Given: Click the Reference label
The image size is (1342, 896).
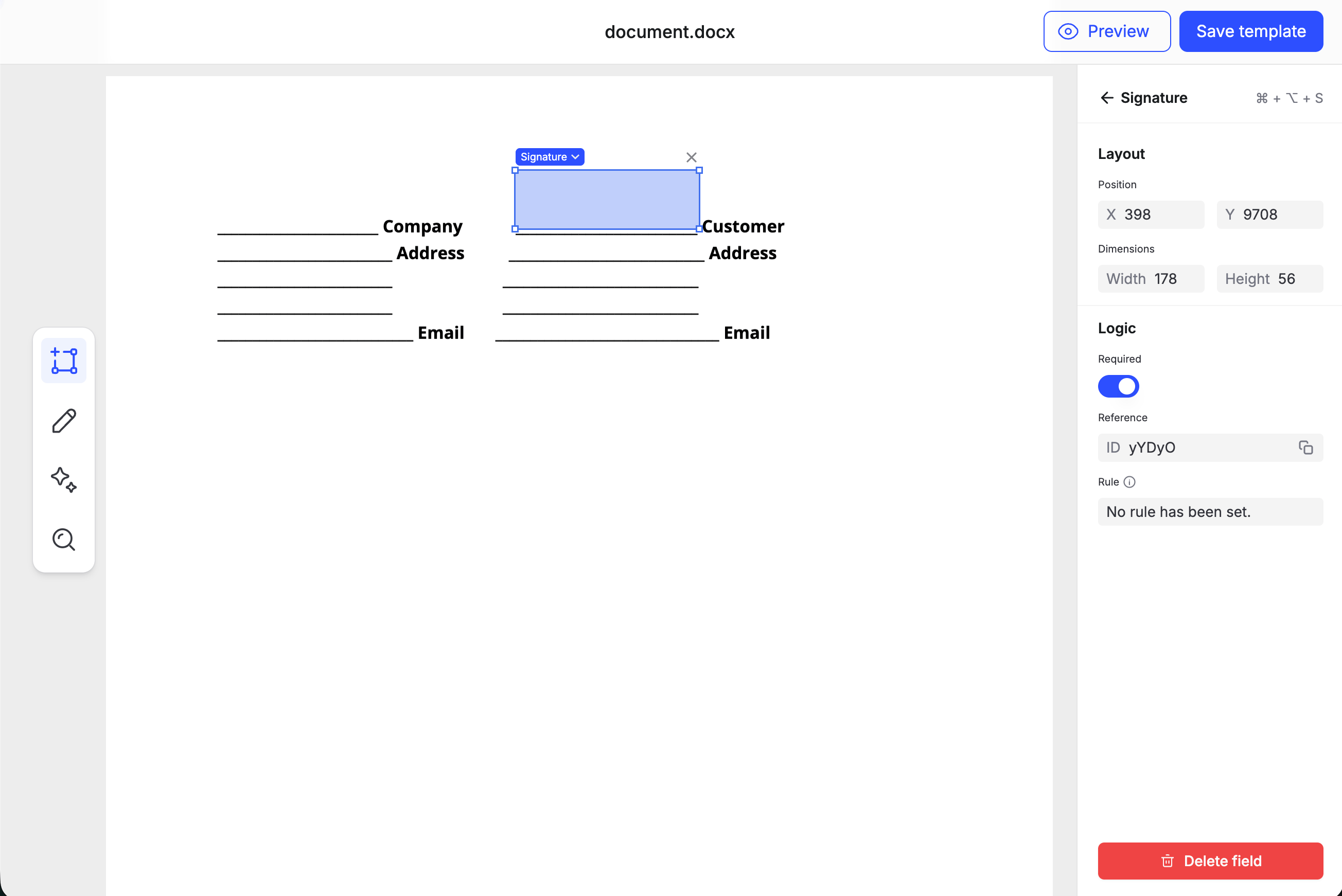Looking at the screenshot, I should pyautogui.click(x=1122, y=418).
